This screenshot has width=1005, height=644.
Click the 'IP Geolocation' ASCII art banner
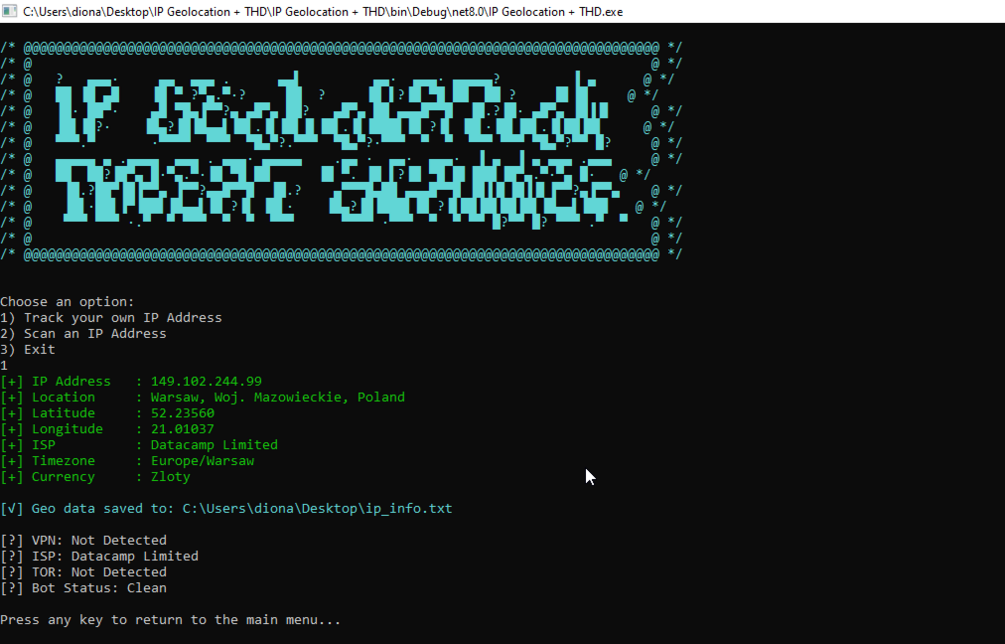(331, 110)
